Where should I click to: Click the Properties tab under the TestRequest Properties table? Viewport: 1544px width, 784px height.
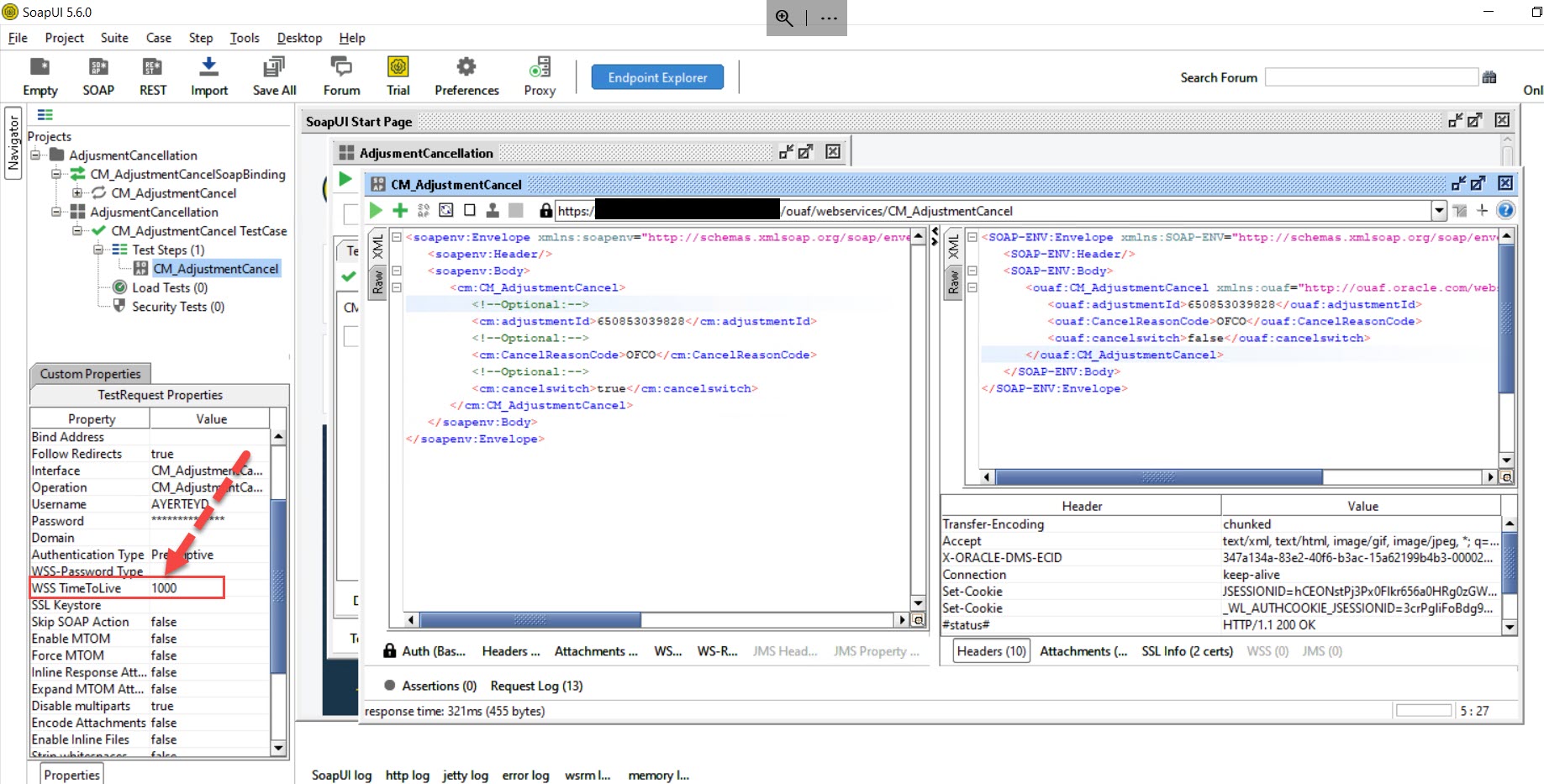[71, 775]
